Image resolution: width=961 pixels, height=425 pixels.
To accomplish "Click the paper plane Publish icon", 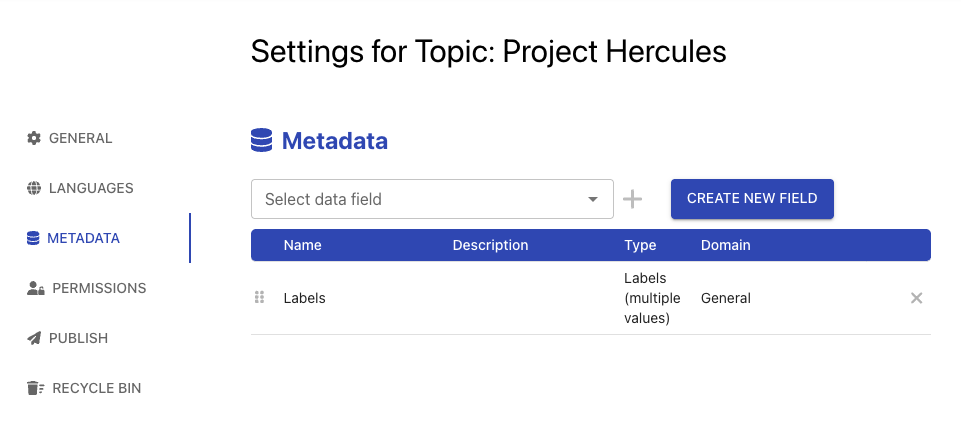I will coord(34,338).
